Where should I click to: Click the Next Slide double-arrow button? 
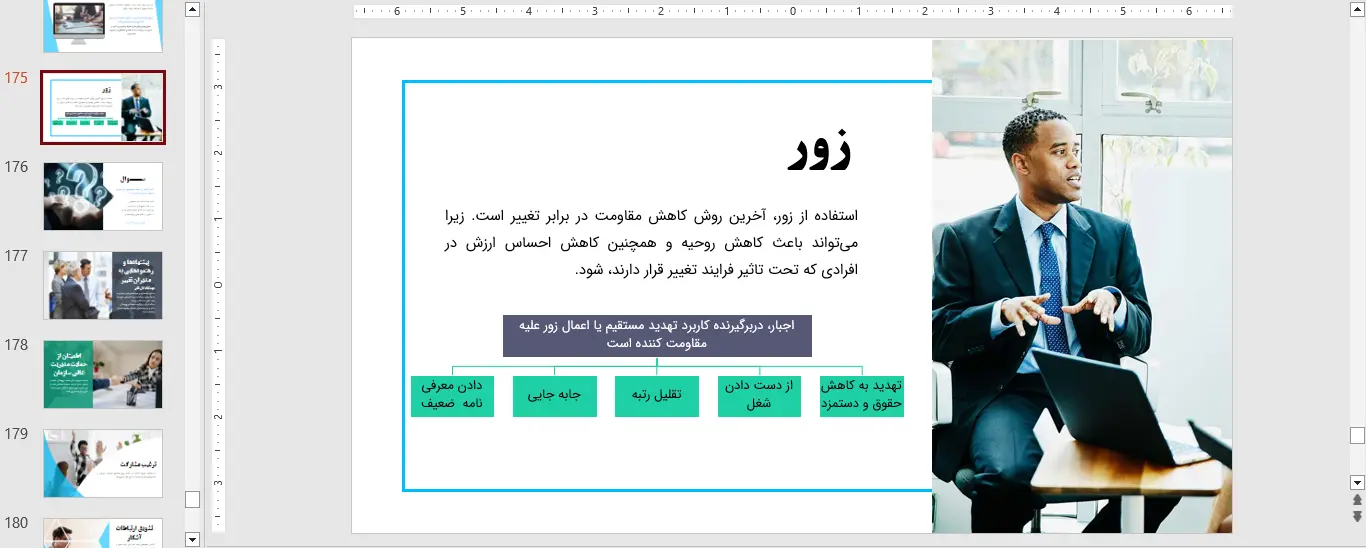1357,516
